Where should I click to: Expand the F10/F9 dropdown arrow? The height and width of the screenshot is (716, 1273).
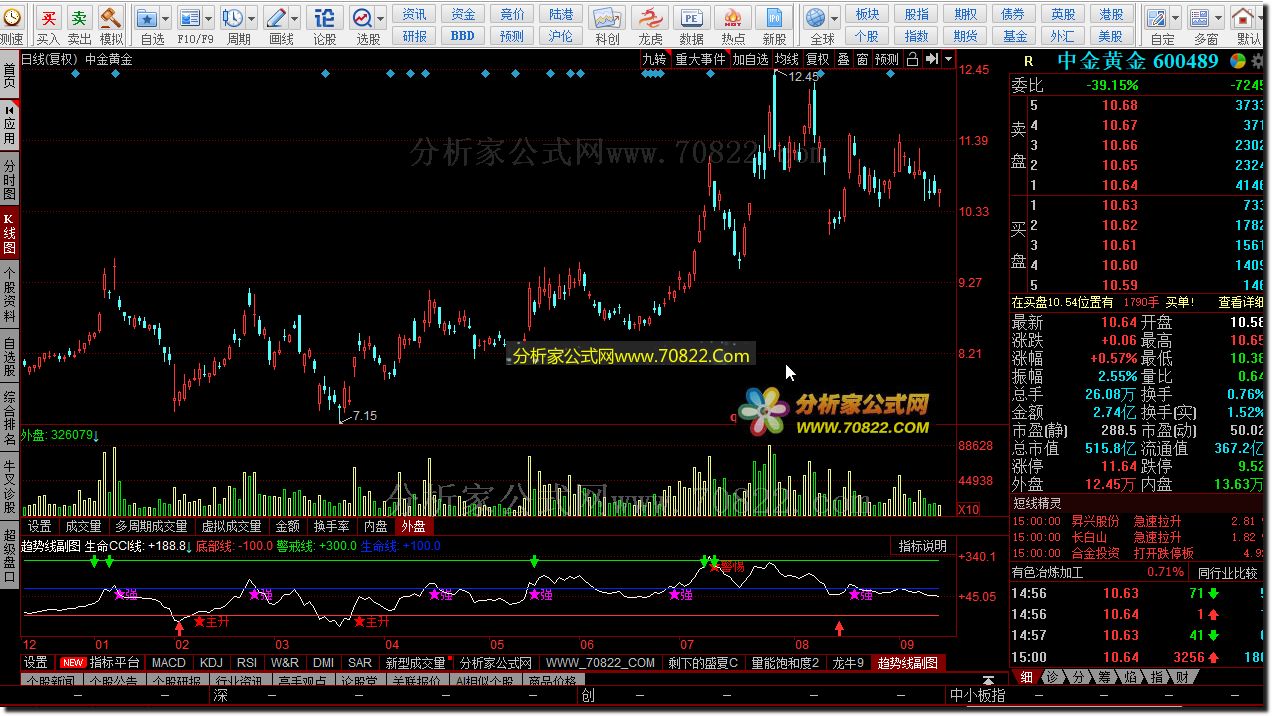(209, 18)
